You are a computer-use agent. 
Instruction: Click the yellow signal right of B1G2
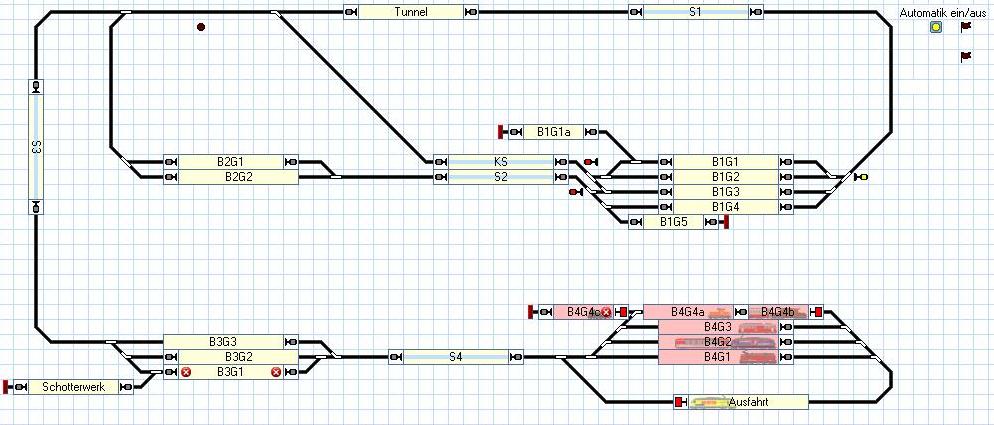[x=863, y=177]
